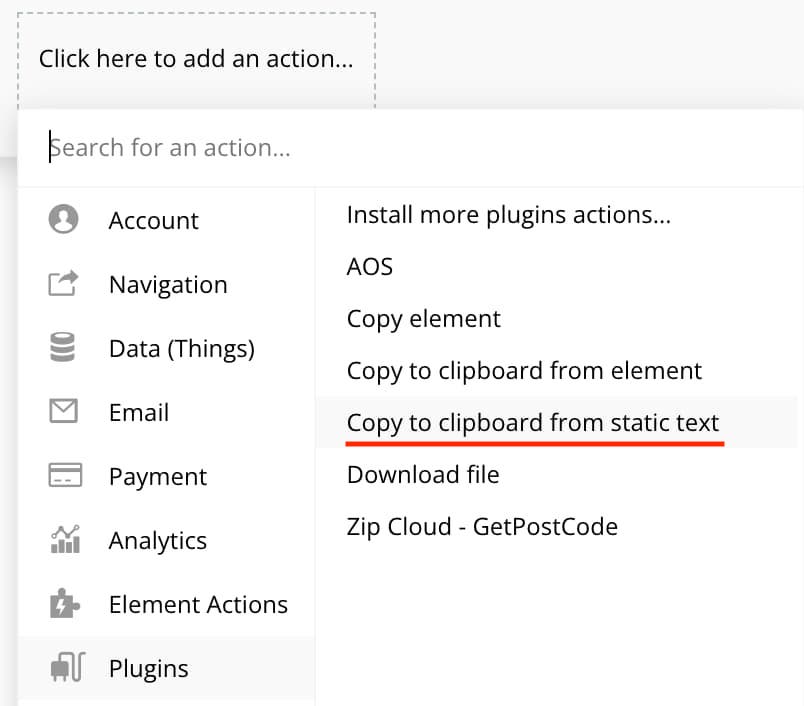Viewport: 804px width, 706px height.
Task: Select Zip Cloud - GetPostCode action
Action: click(x=482, y=527)
